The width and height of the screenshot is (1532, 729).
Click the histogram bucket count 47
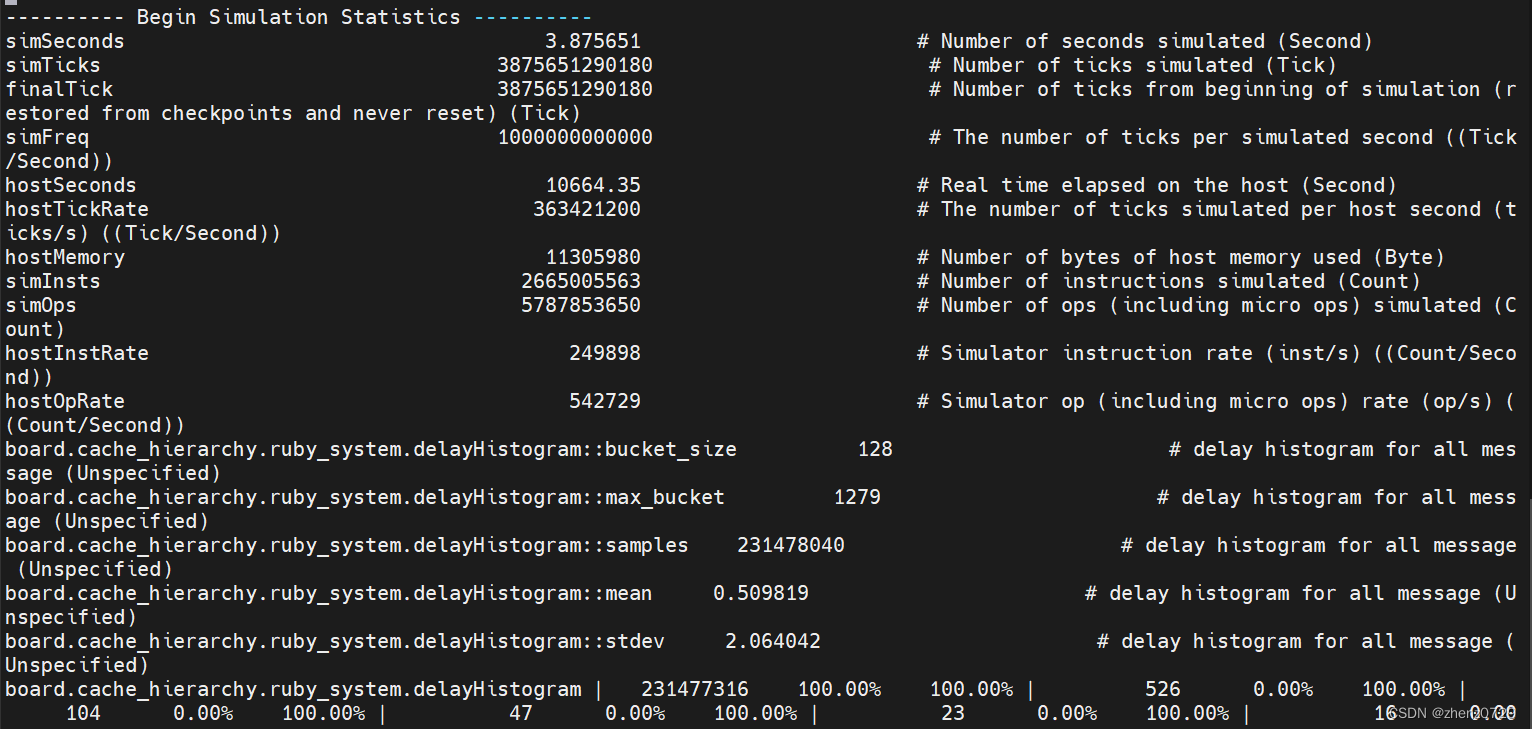pos(521,713)
